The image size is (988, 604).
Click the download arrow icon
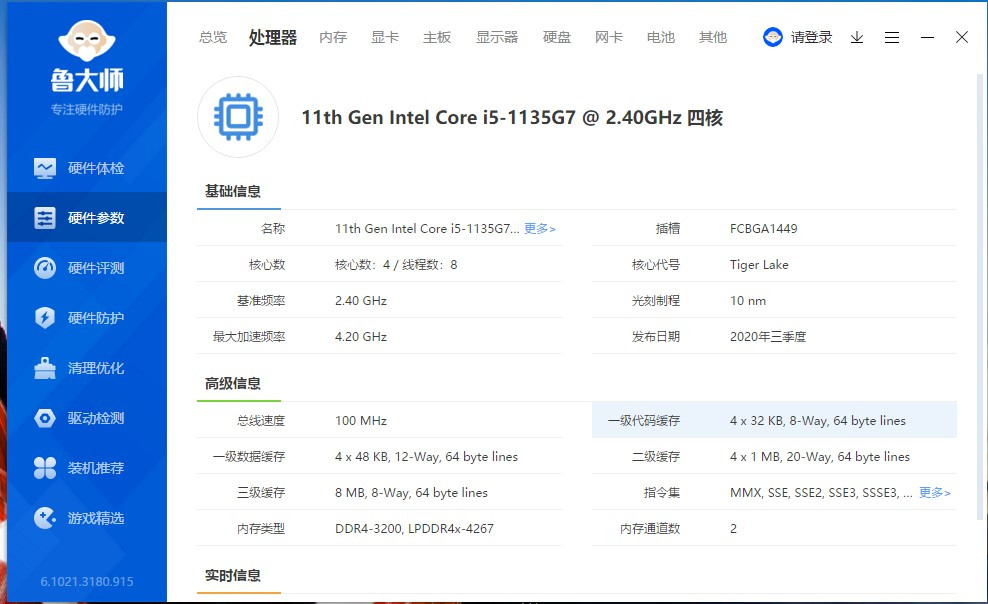[x=857, y=38]
